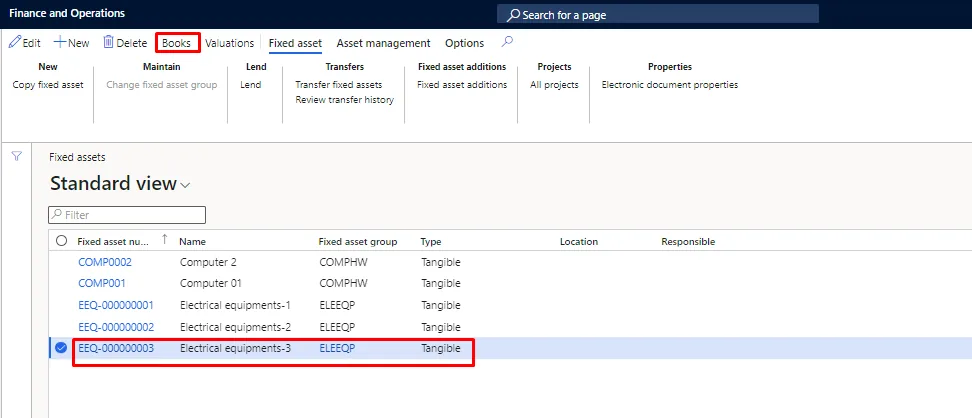
Task: Click Review transfer history
Action: (x=344, y=100)
